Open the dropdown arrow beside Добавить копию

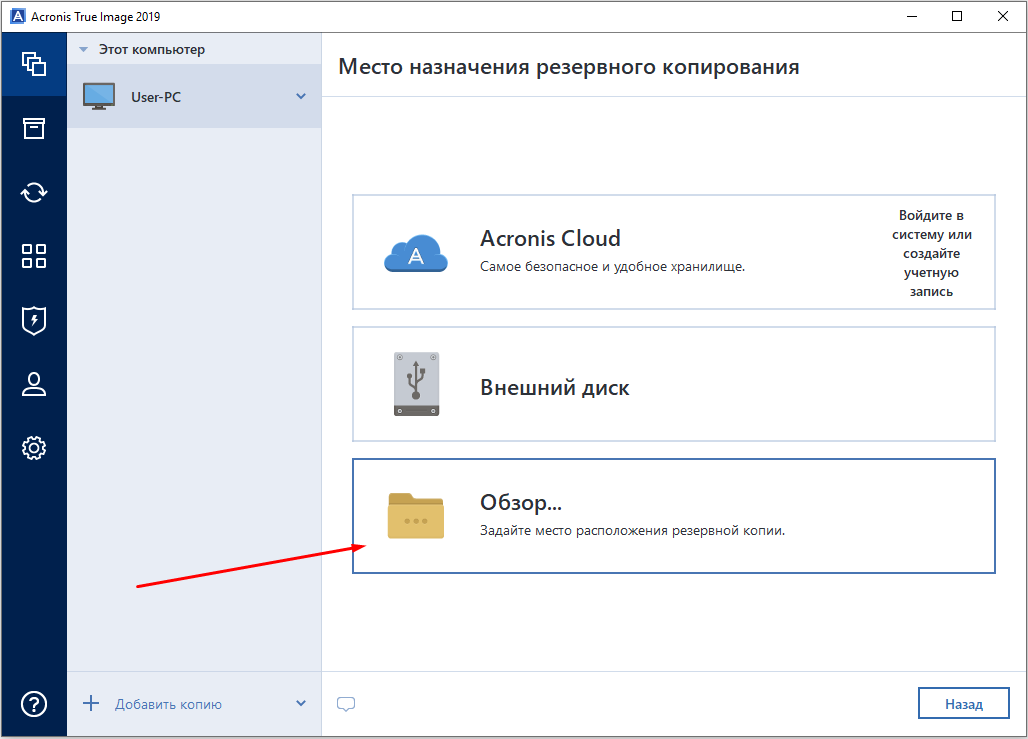pyautogui.click(x=301, y=704)
